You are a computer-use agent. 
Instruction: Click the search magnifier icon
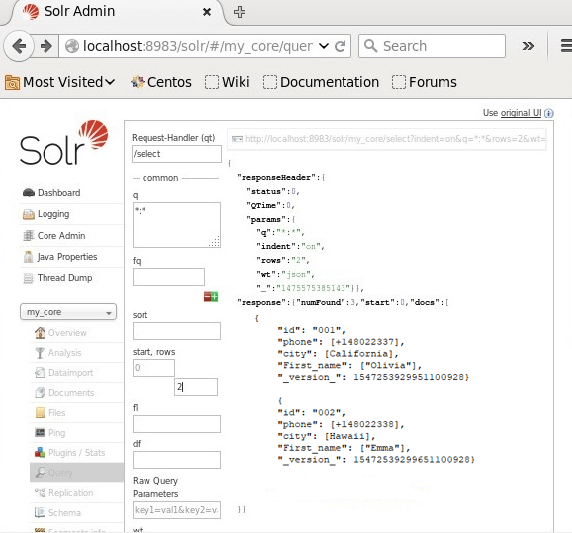(370, 46)
